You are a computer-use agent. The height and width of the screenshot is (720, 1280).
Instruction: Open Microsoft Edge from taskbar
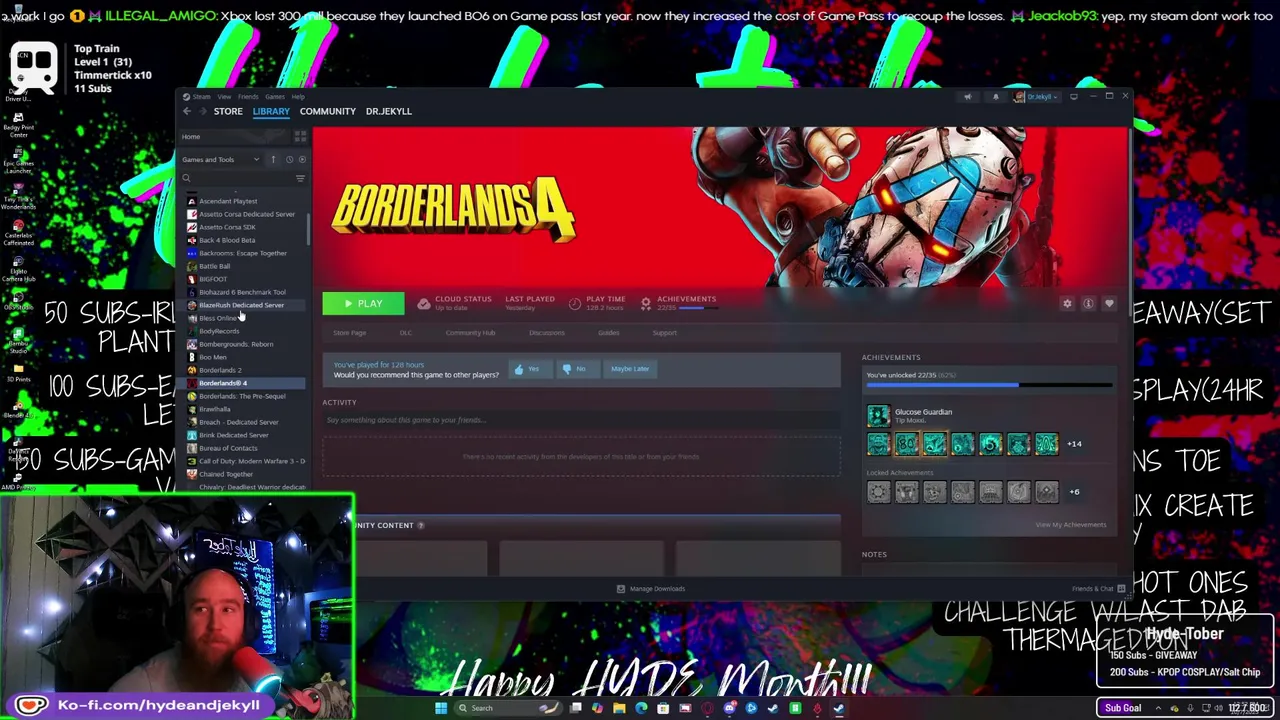click(641, 708)
